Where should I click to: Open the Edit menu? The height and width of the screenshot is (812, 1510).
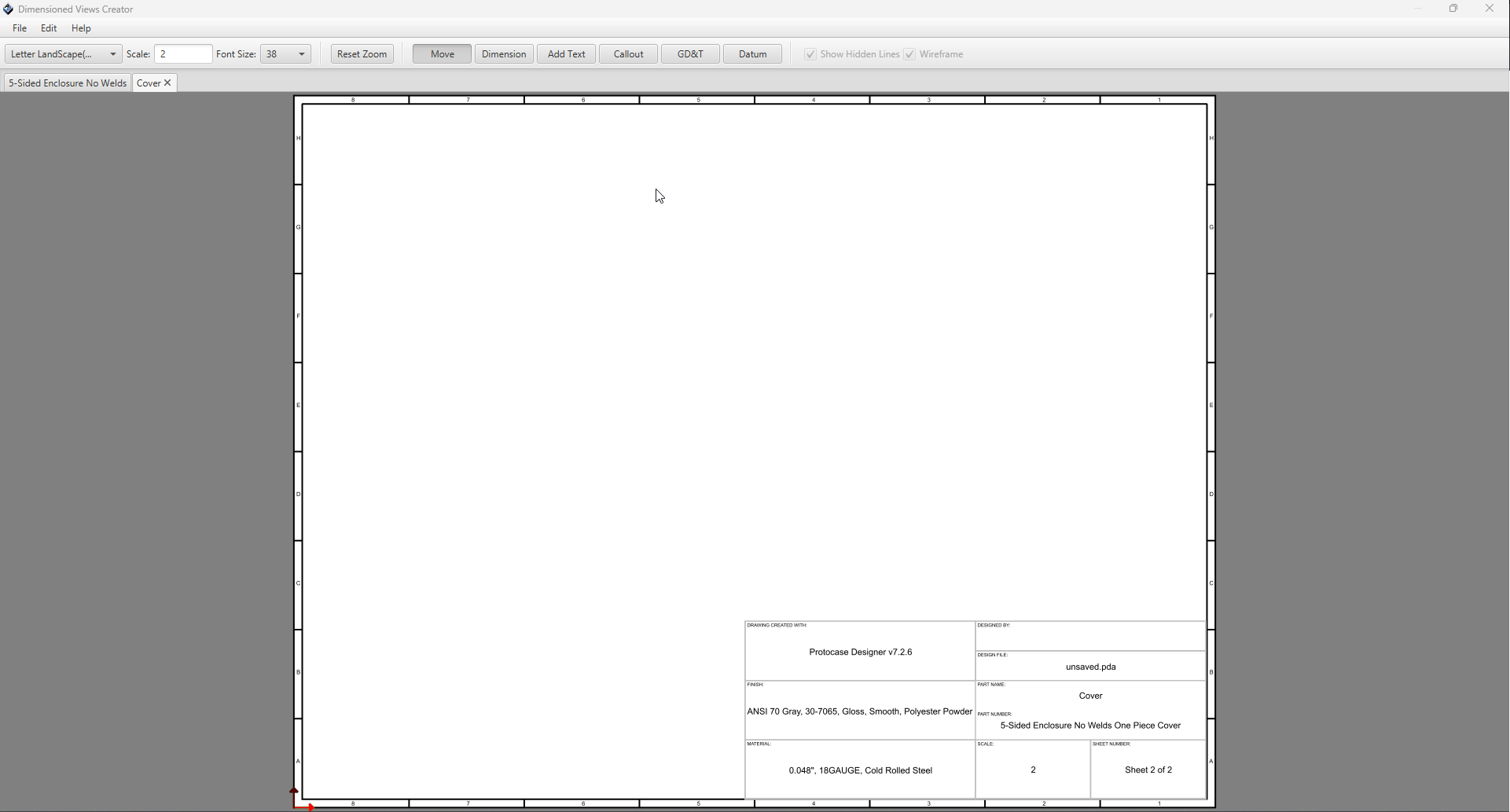[49, 28]
